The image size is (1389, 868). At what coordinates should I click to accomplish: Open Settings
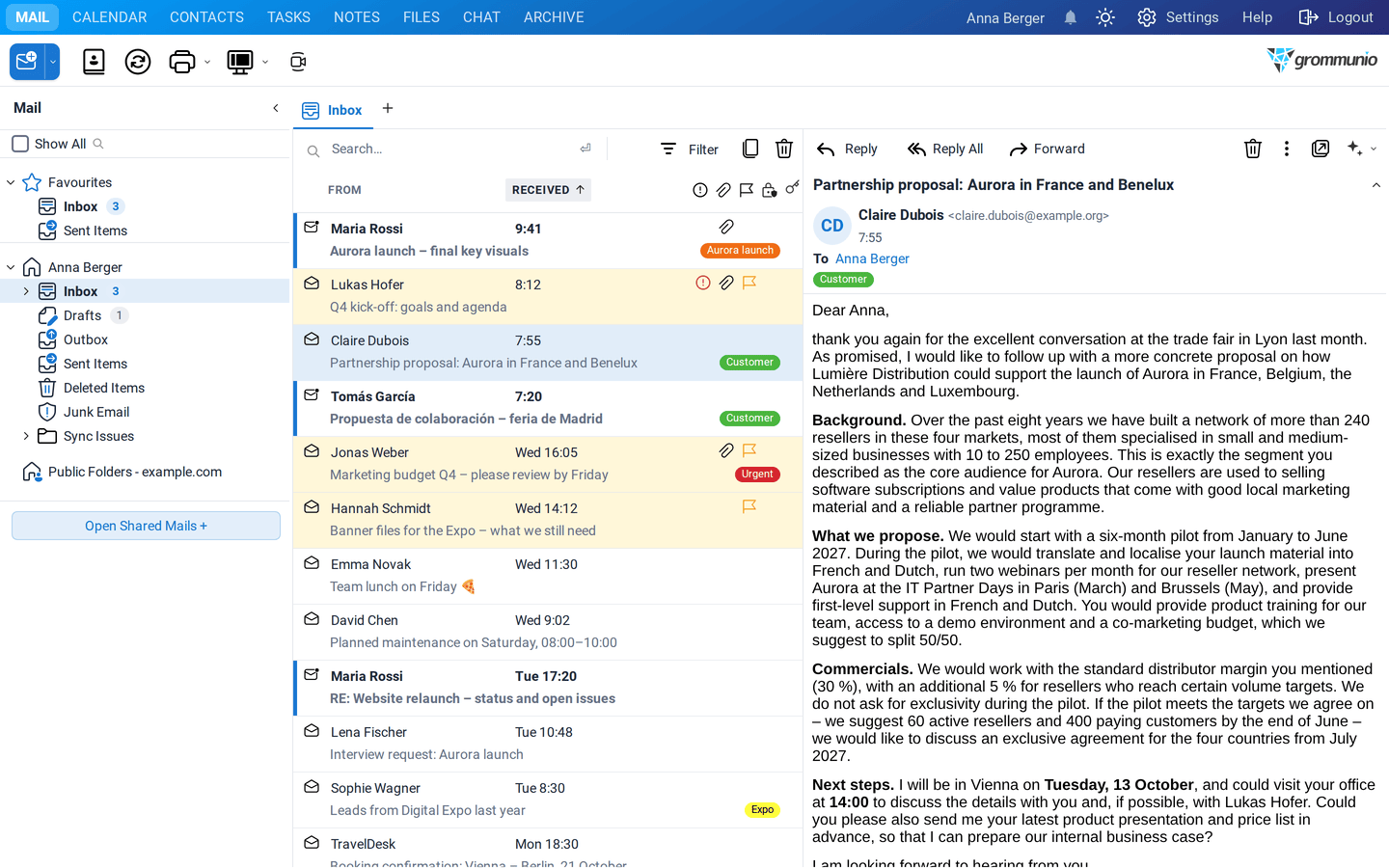(x=1178, y=17)
